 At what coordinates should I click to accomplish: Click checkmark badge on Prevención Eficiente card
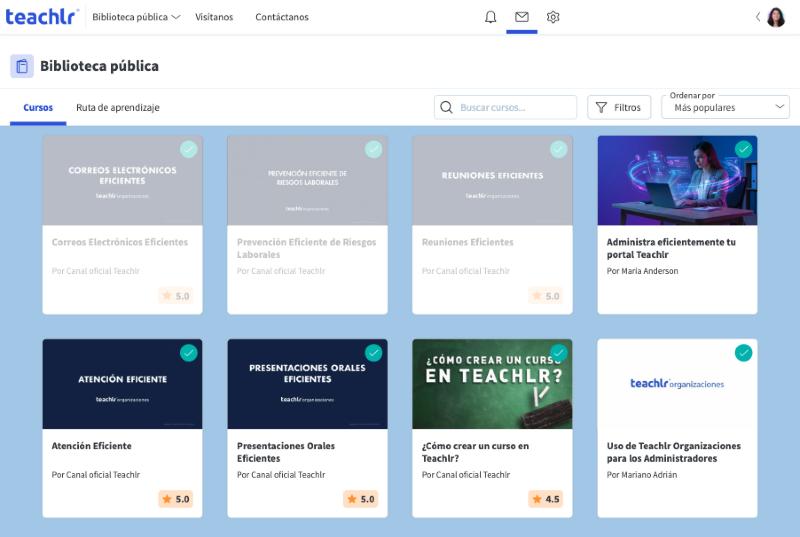click(373, 149)
